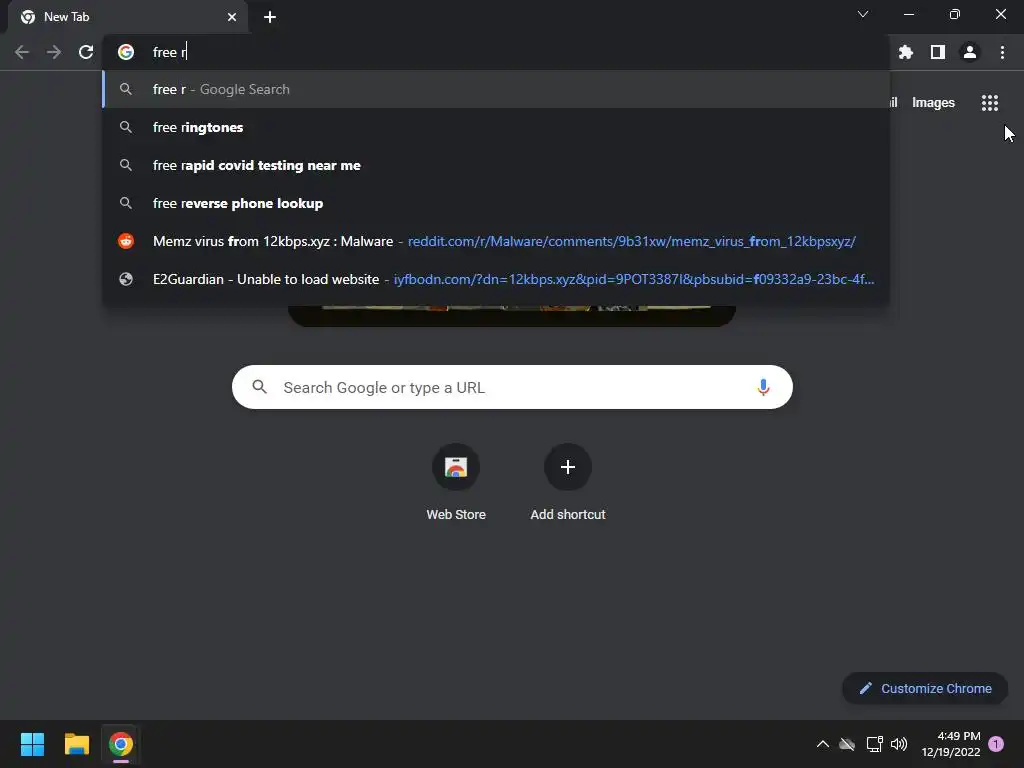Click the address bar containing 'free r'
This screenshot has width=1024, height=768.
click(x=496, y=52)
